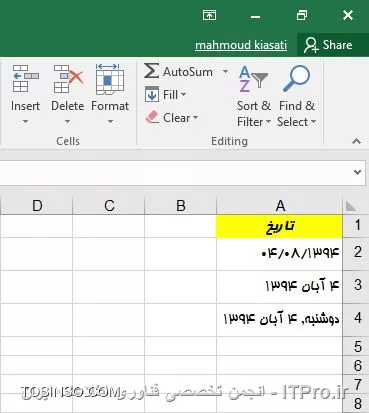Select column B header

click(180, 206)
